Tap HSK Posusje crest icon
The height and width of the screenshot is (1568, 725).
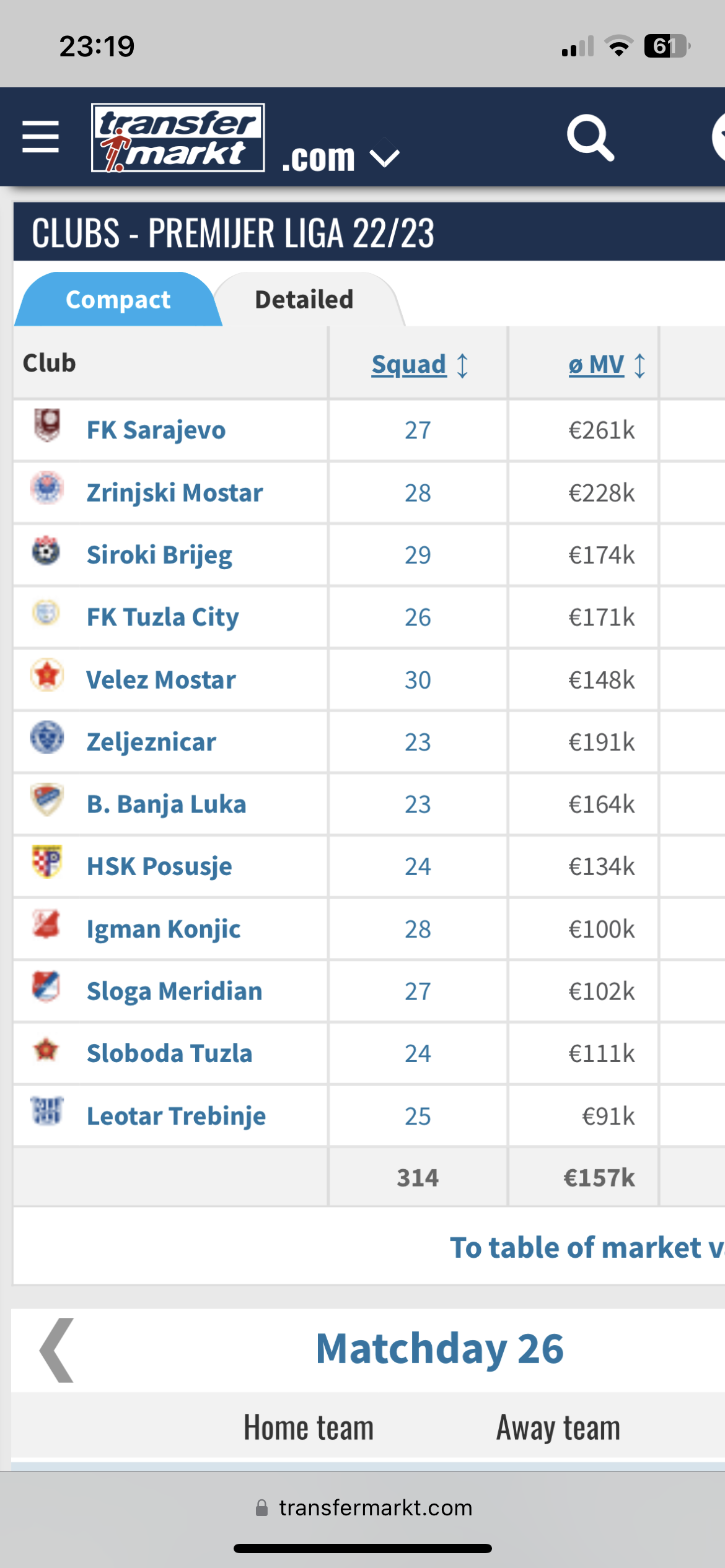(47, 861)
